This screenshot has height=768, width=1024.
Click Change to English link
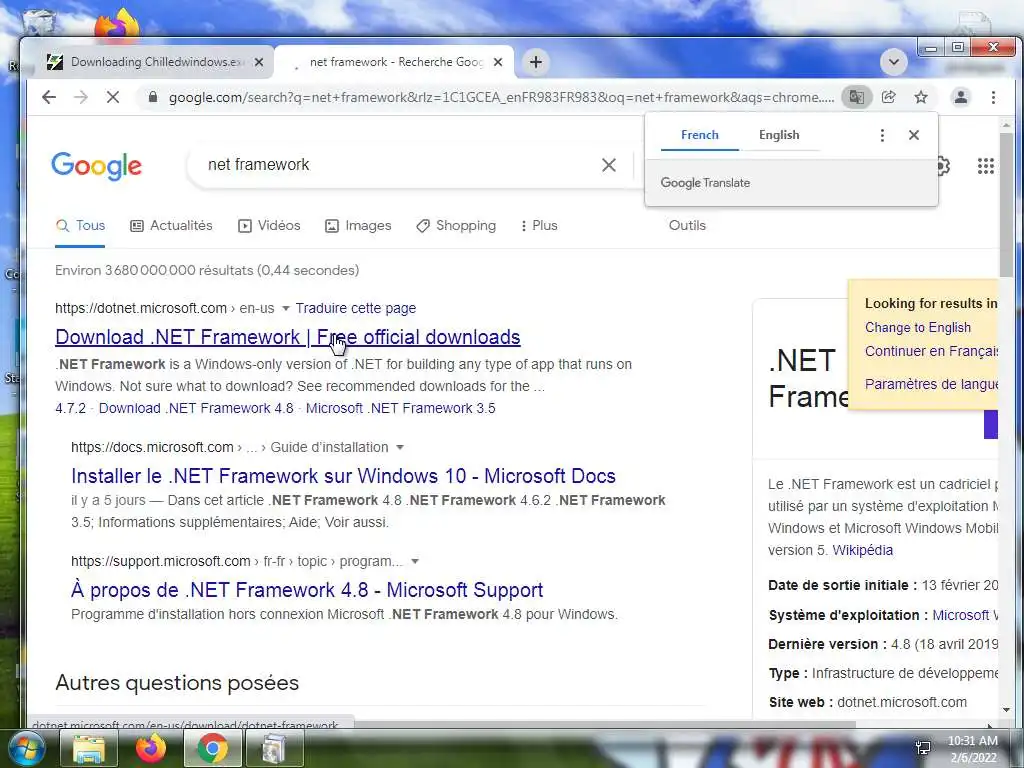(x=918, y=328)
